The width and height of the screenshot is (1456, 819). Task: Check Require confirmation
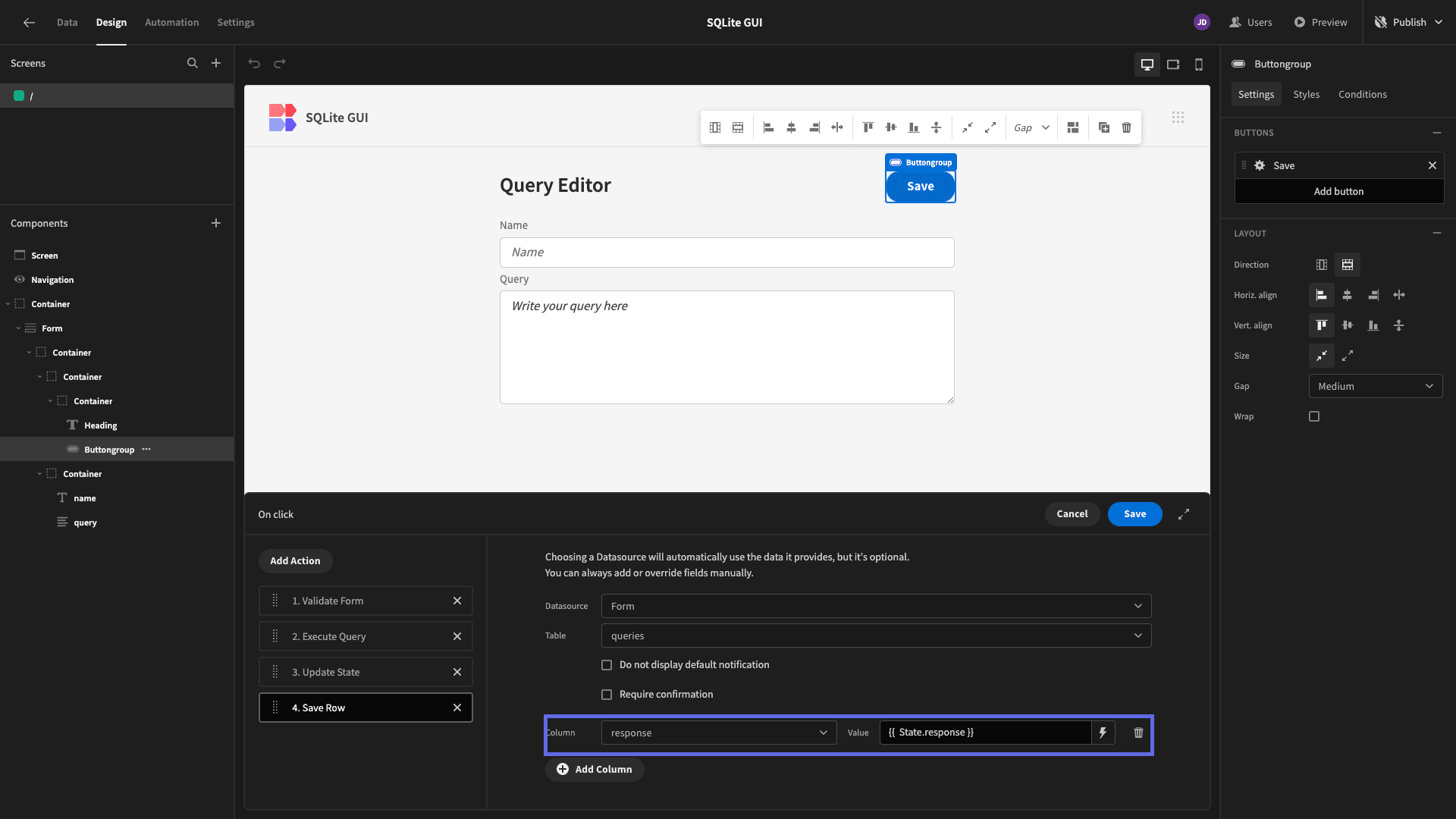pyautogui.click(x=607, y=695)
